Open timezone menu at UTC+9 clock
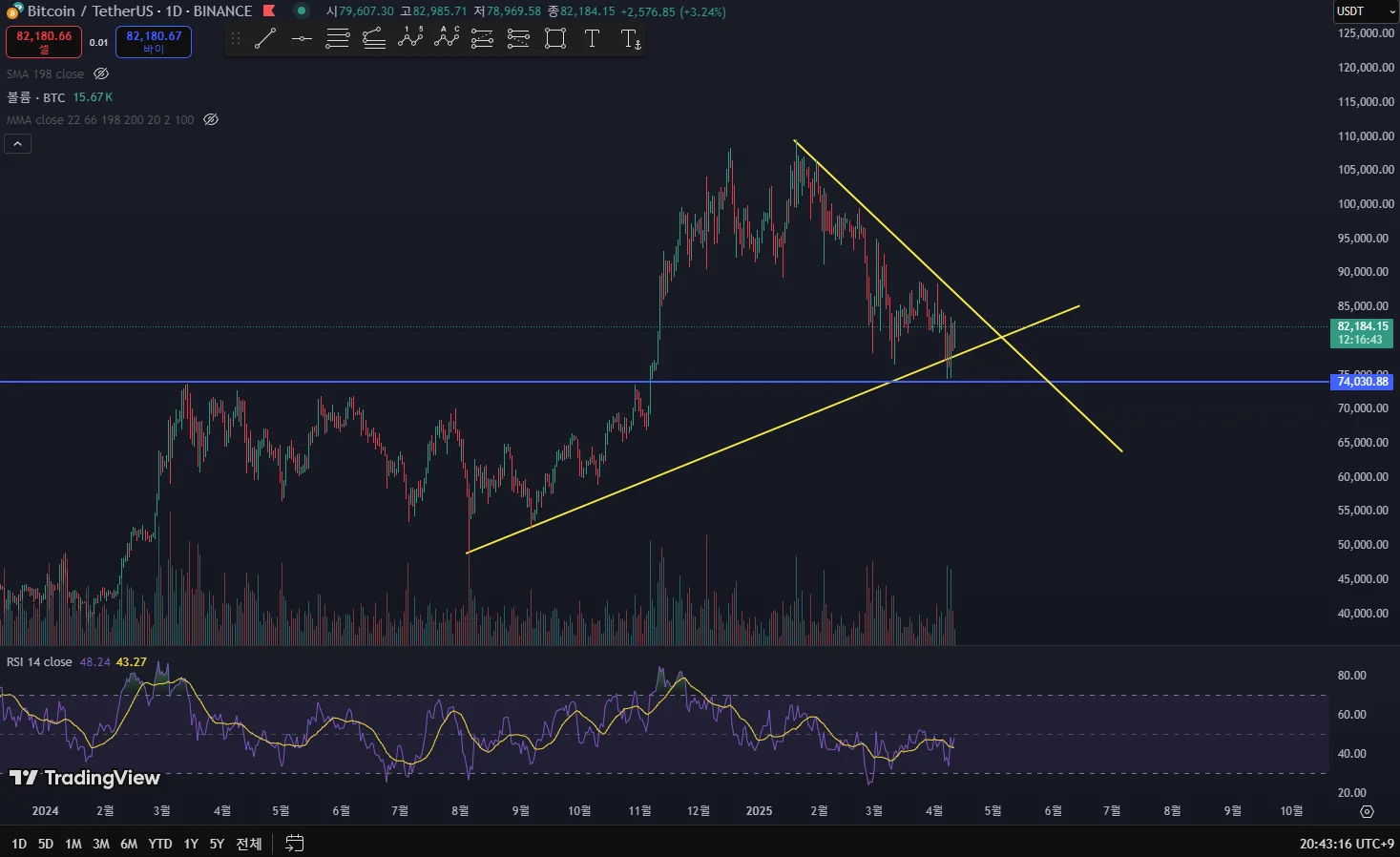The height and width of the screenshot is (857, 1400). coord(1347,844)
